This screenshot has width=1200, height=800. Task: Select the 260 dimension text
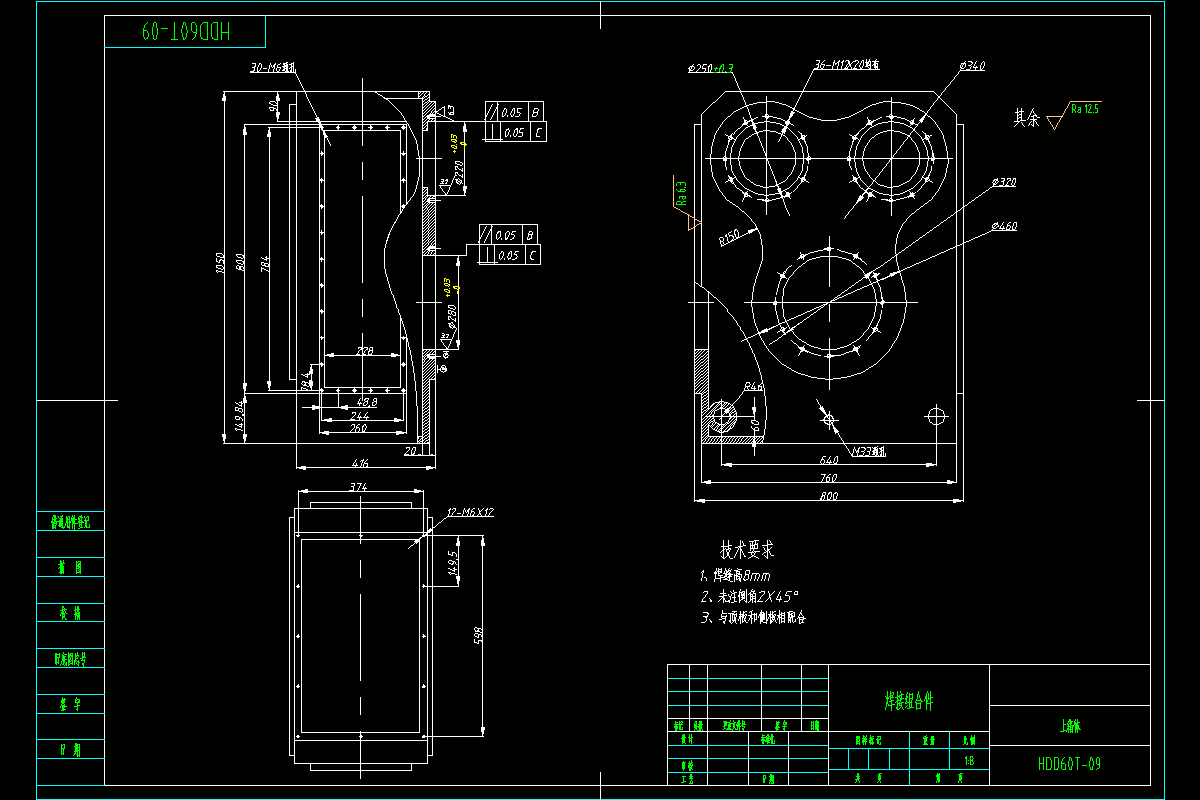point(357,428)
